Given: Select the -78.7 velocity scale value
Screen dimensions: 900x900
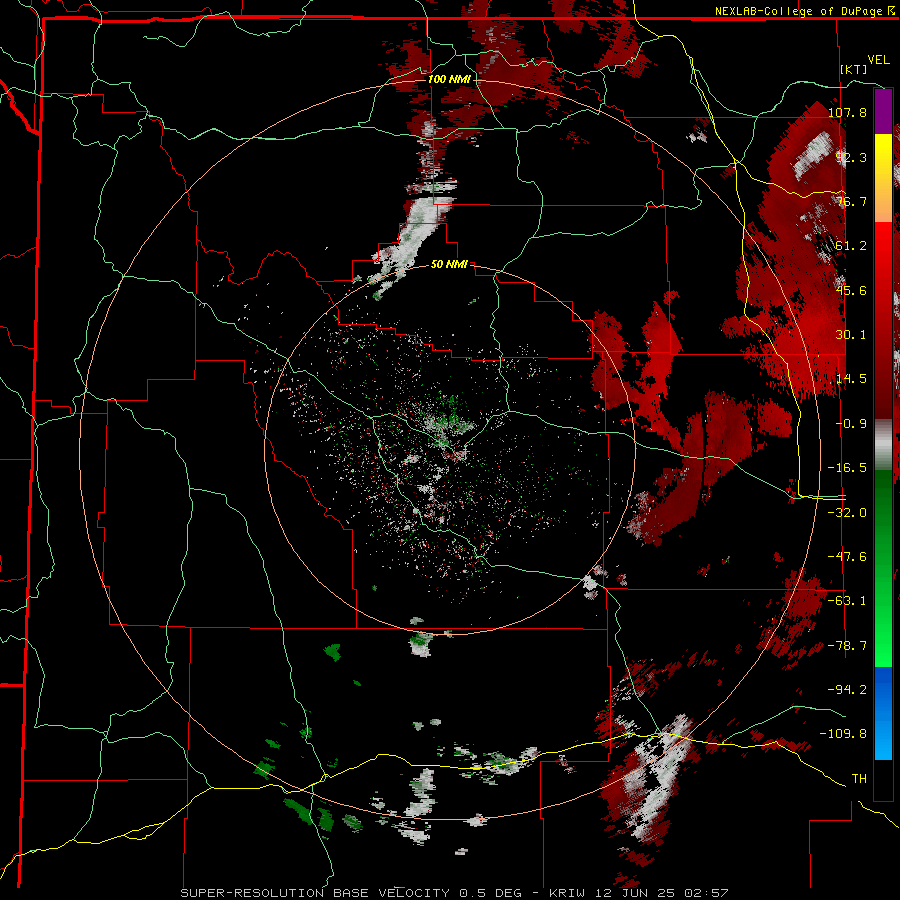Looking at the screenshot, I should [x=848, y=646].
